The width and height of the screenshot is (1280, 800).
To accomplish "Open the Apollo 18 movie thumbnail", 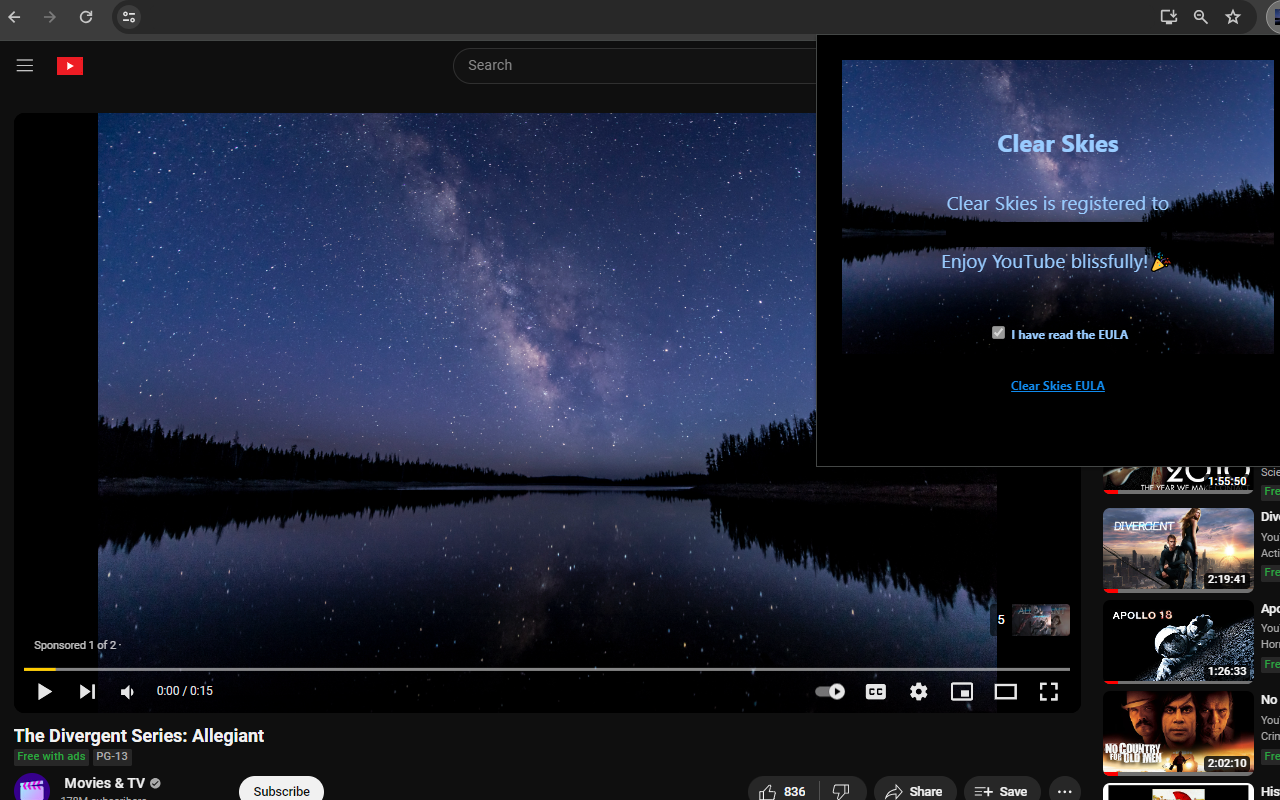I will [1178, 642].
